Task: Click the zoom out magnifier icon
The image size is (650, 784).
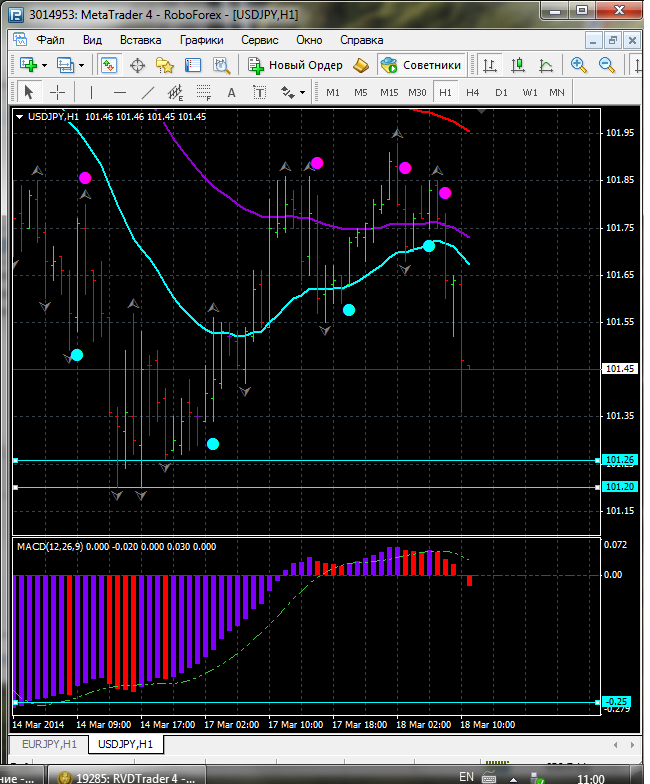Action: pos(606,65)
